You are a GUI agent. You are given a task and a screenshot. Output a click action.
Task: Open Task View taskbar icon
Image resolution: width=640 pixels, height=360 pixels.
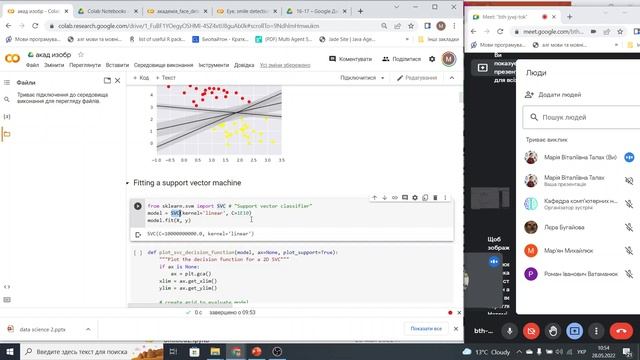click(173, 351)
